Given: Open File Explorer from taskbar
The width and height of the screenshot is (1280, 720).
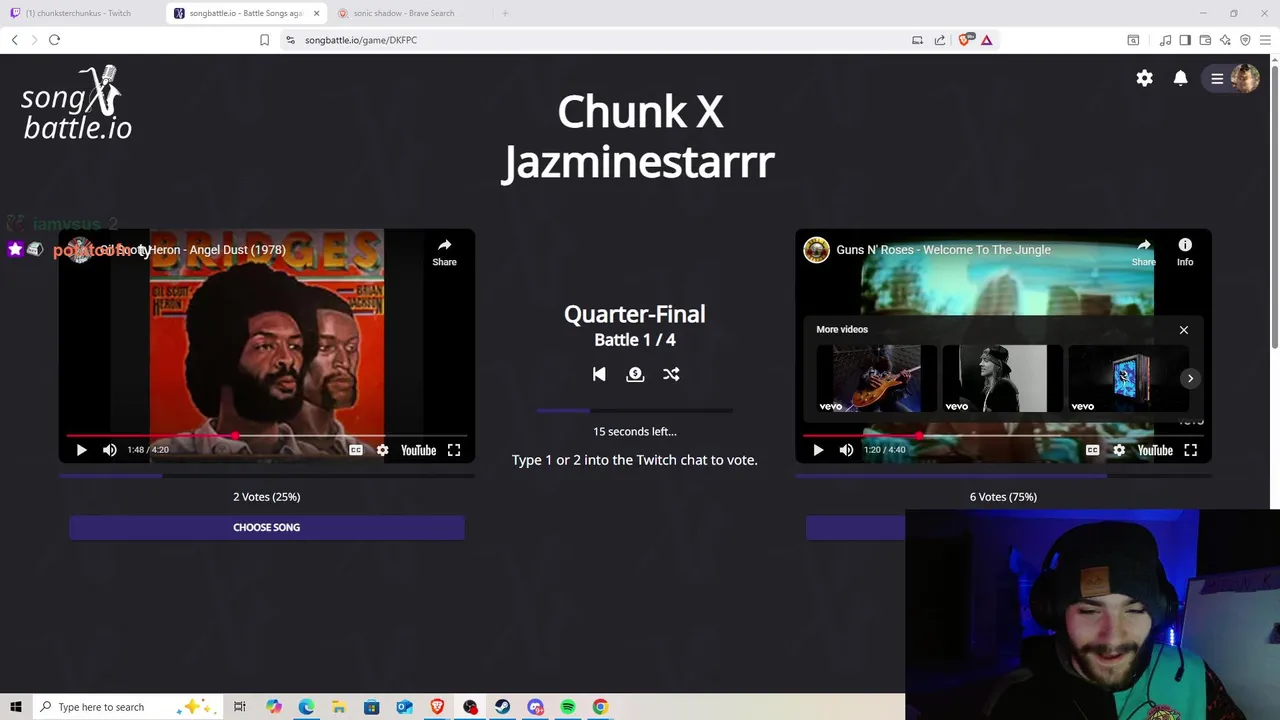Looking at the screenshot, I should tap(339, 707).
